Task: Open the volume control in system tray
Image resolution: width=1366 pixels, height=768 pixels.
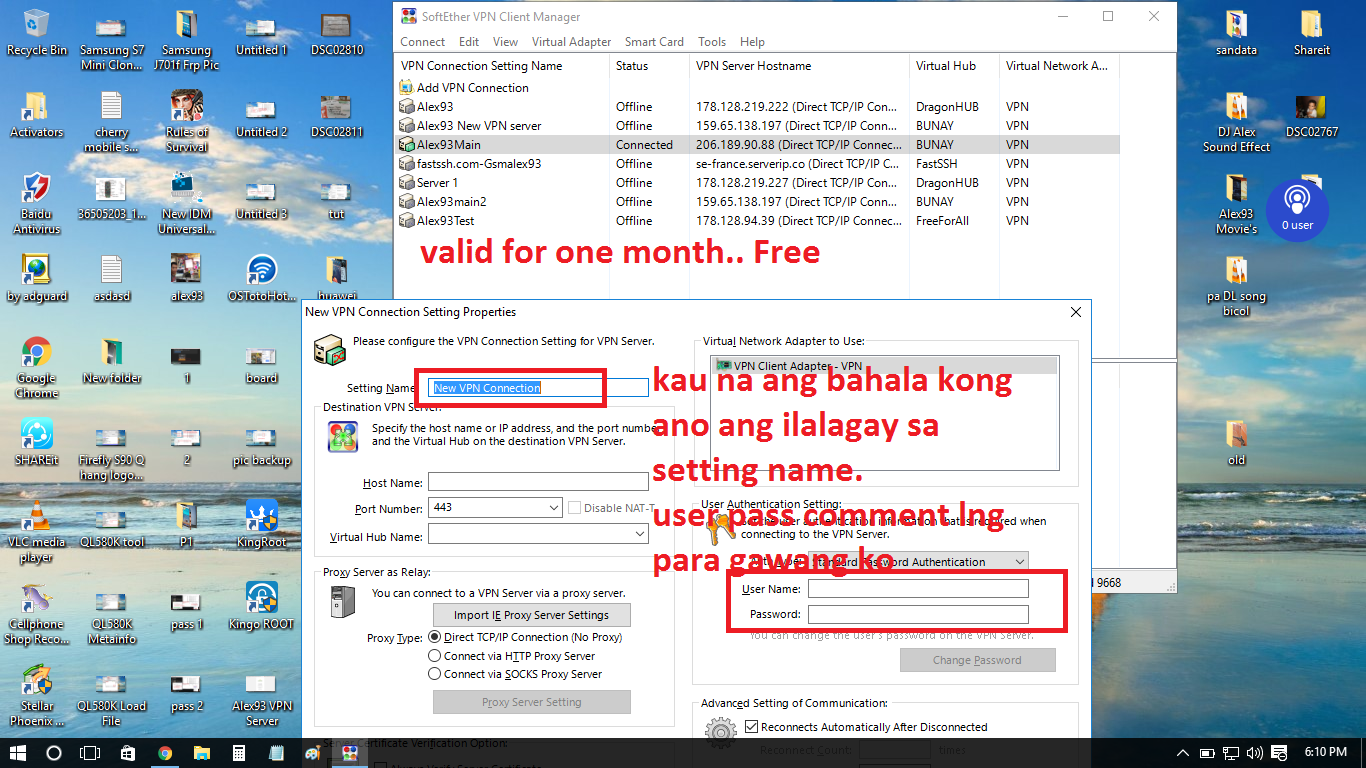Action: pos(1254,753)
